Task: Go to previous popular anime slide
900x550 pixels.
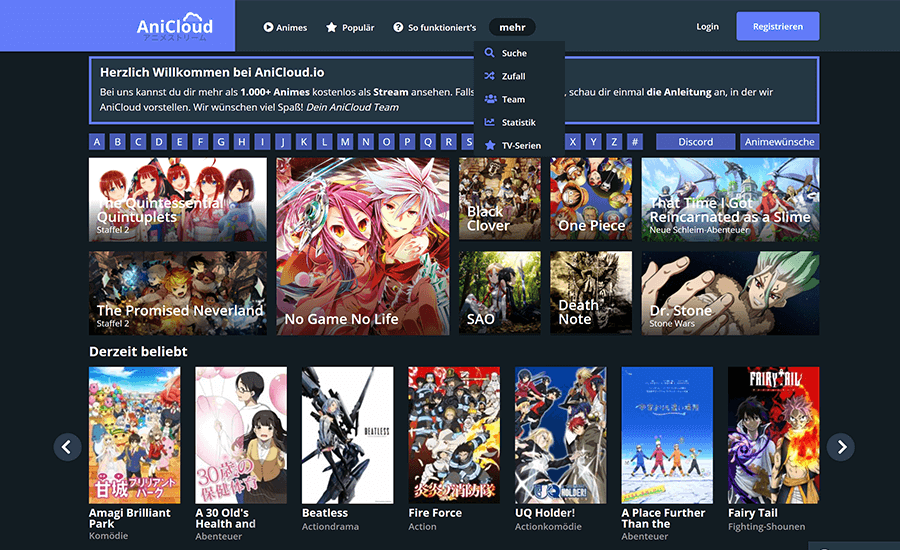Action: click(67, 447)
